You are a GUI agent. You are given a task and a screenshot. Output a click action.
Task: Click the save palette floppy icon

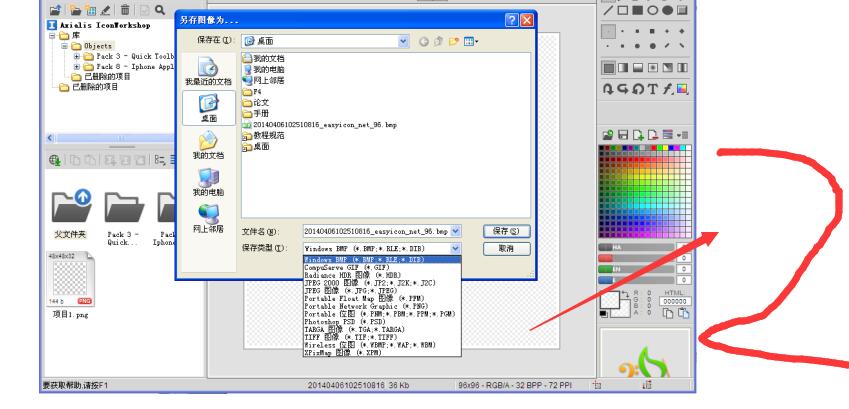click(623, 134)
